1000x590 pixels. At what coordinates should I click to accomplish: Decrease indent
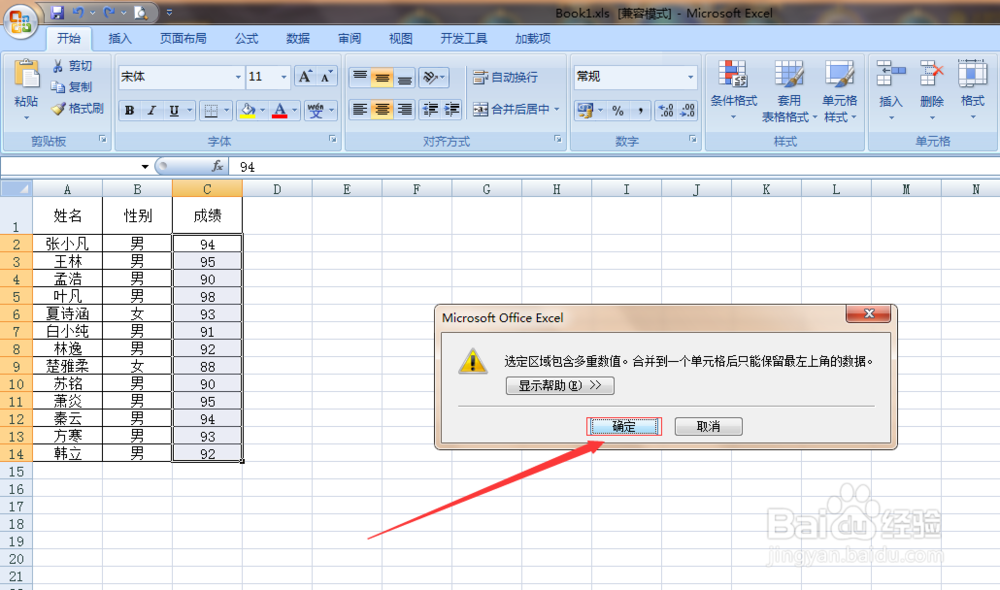[x=430, y=110]
